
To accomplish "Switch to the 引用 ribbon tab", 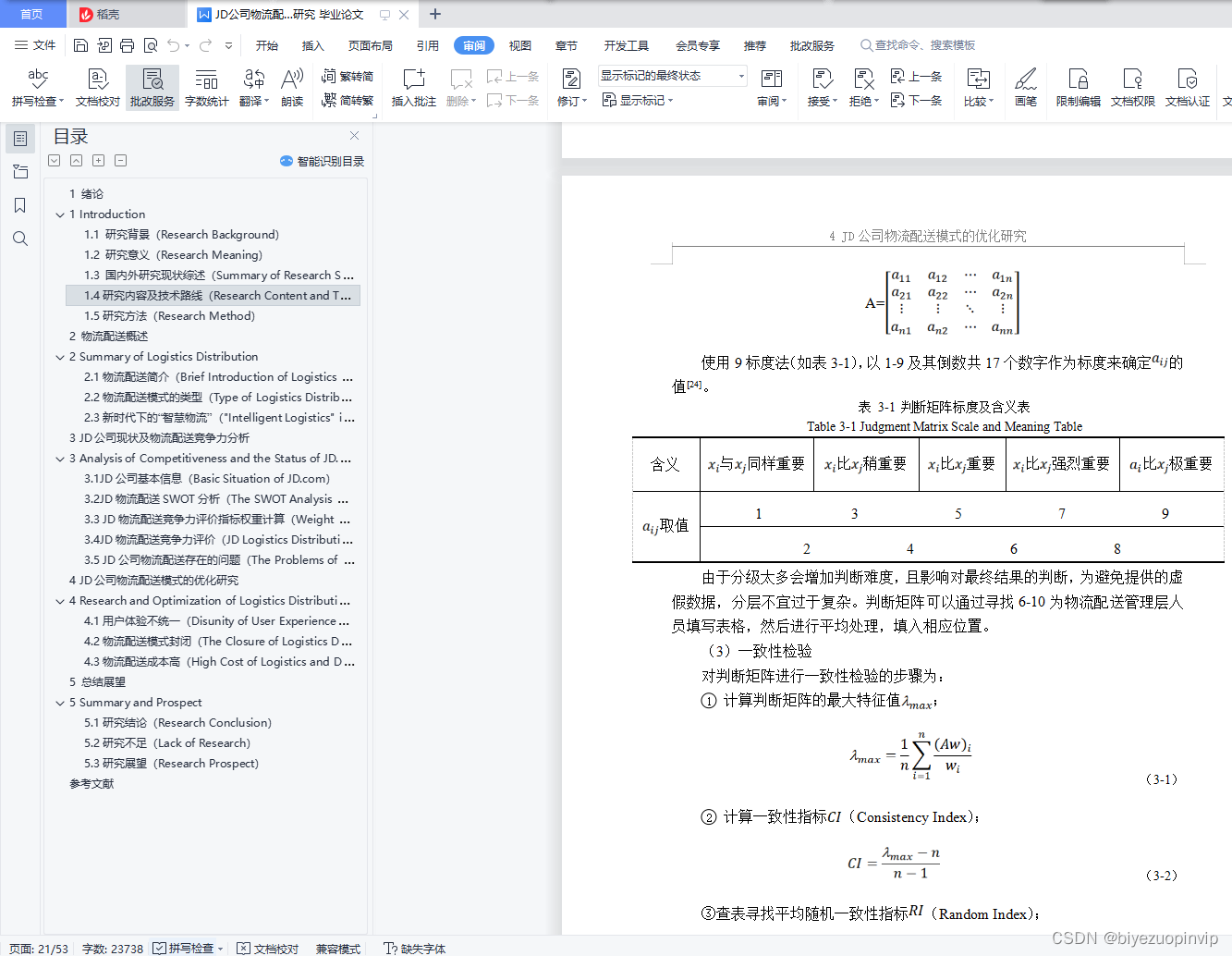I will point(427,45).
